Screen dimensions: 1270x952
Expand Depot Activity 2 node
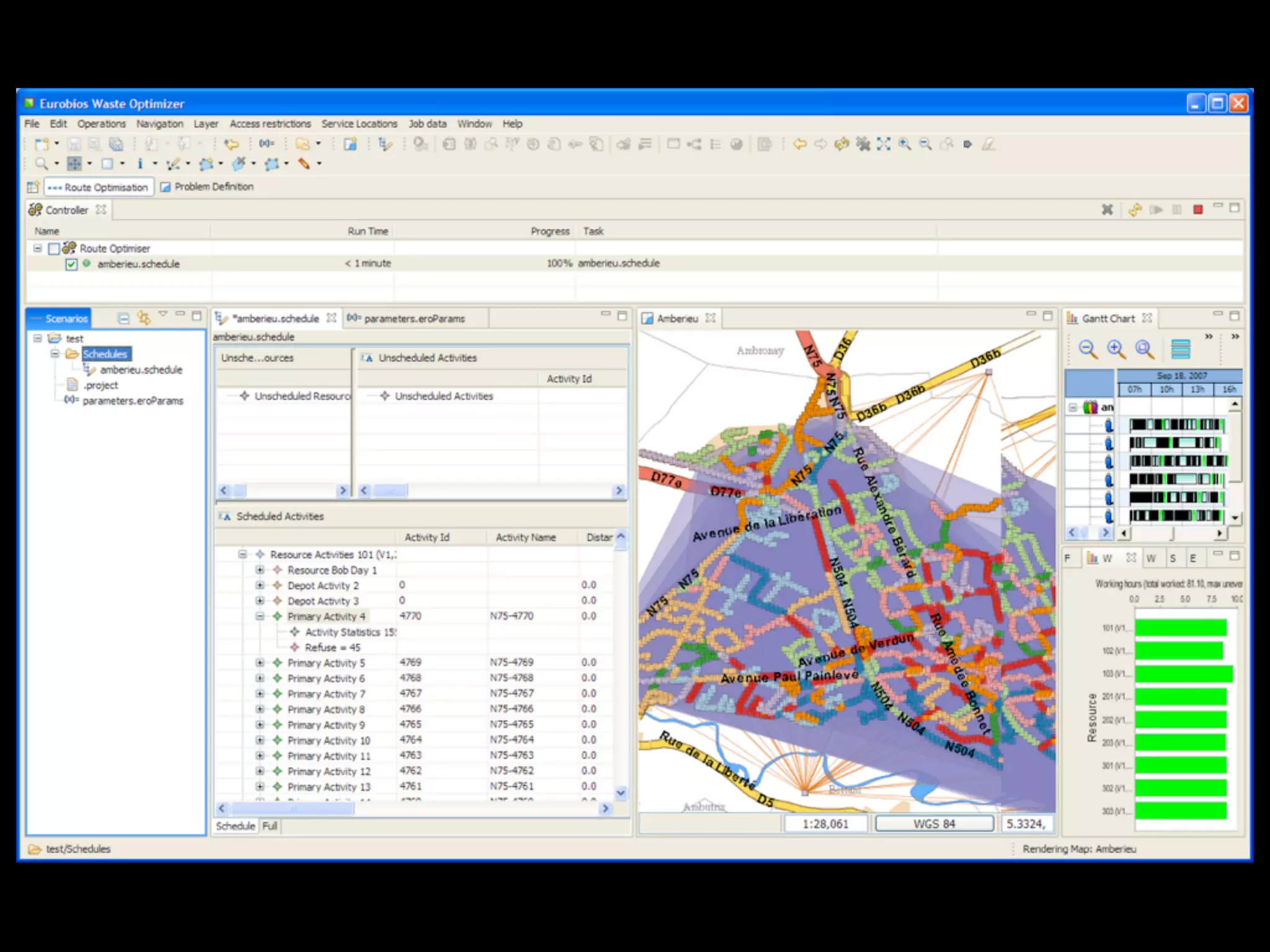(x=260, y=586)
